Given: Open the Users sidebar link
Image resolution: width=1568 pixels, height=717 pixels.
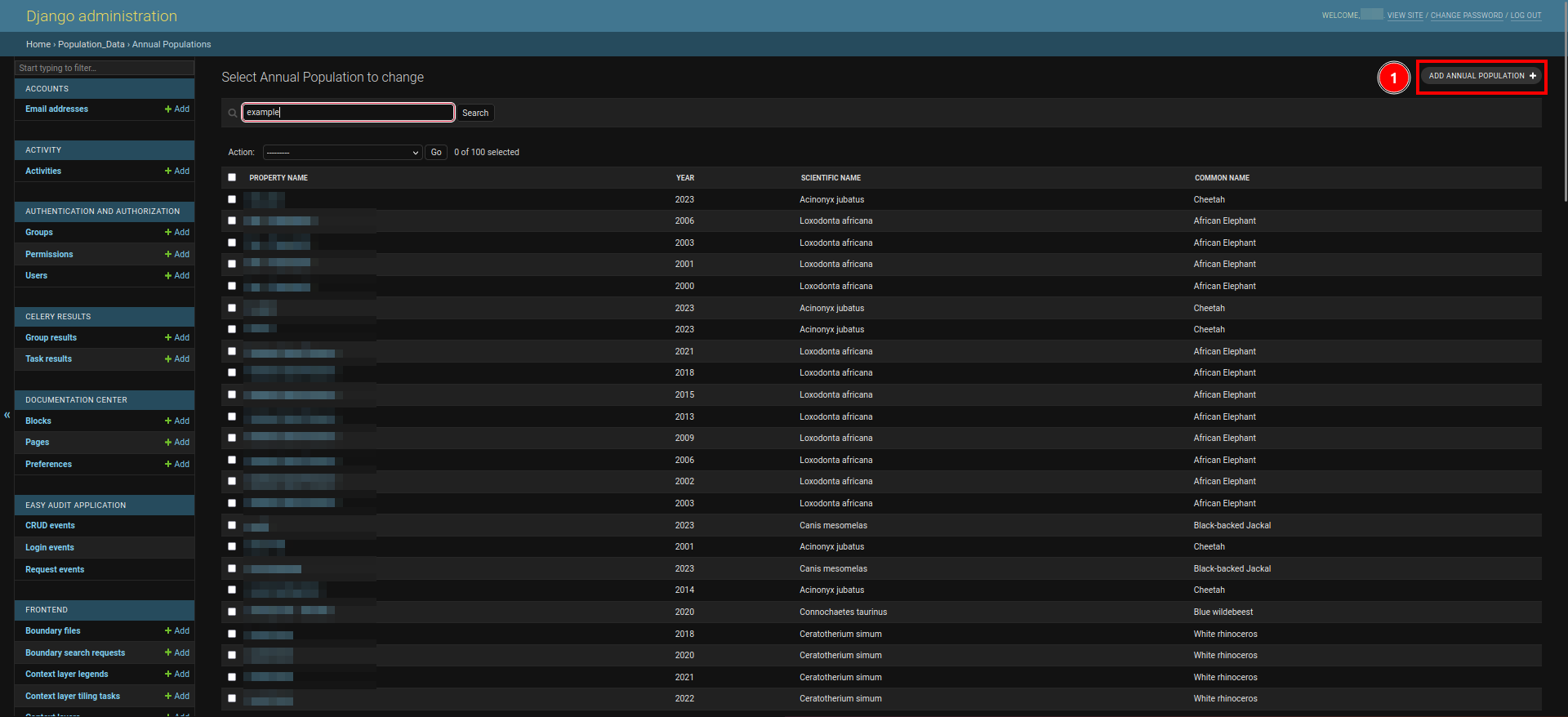Looking at the screenshot, I should [x=36, y=275].
